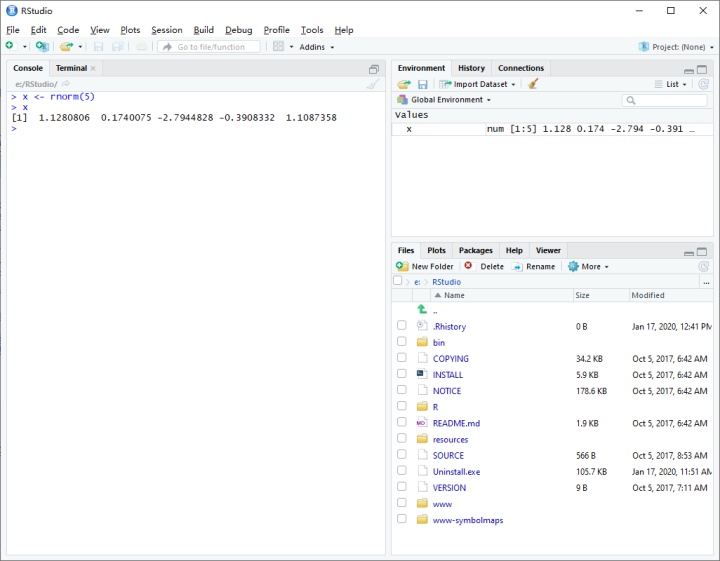Click the Save All documents icon
The height and width of the screenshot is (561, 720).
tap(118, 46)
